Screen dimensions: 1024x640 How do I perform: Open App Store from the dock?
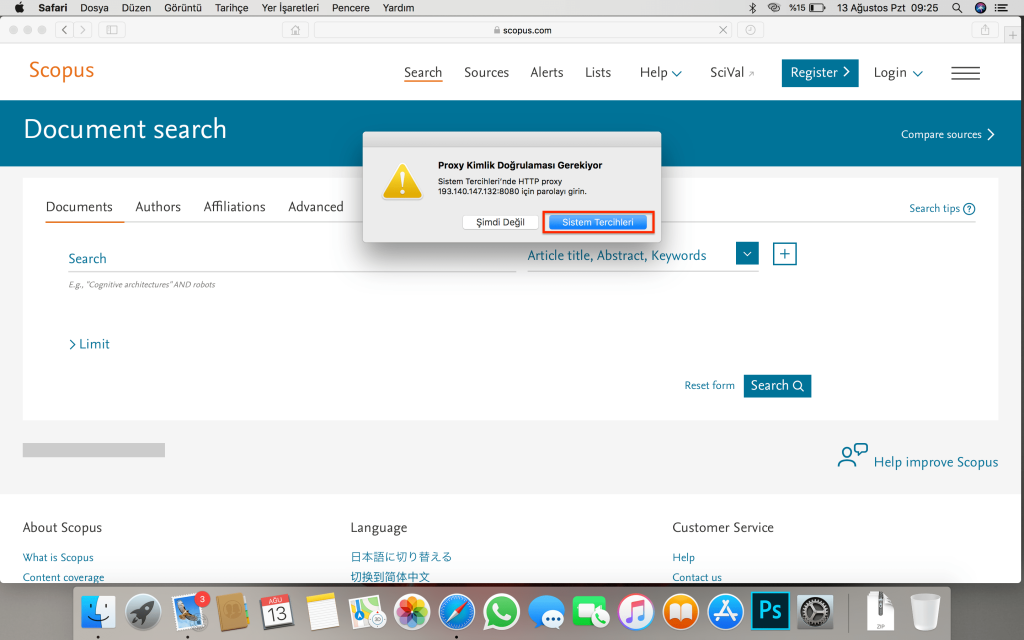(x=726, y=611)
